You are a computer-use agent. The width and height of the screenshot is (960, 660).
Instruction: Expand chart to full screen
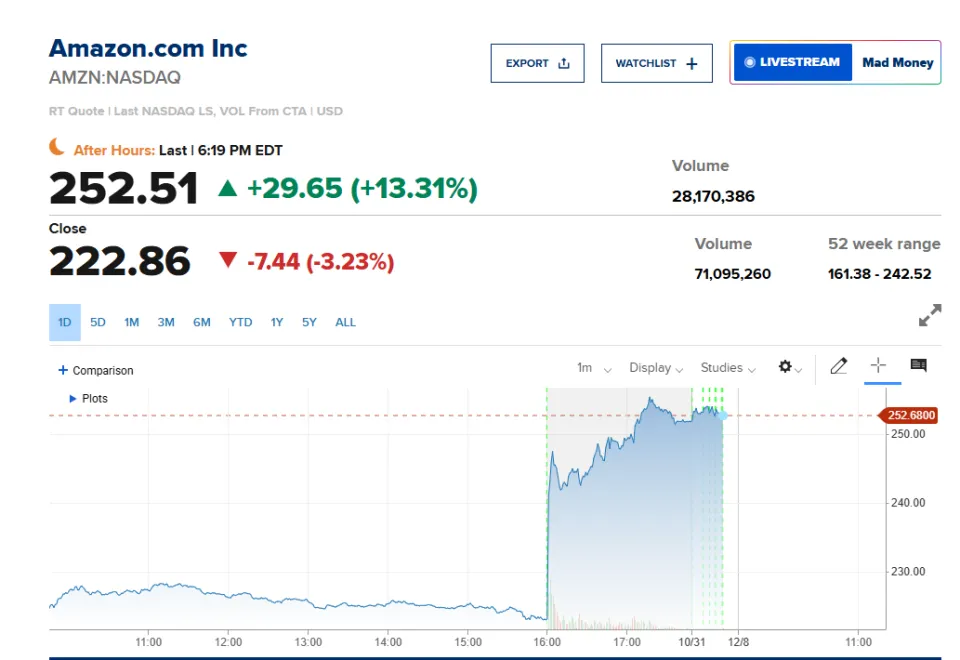(x=929, y=316)
